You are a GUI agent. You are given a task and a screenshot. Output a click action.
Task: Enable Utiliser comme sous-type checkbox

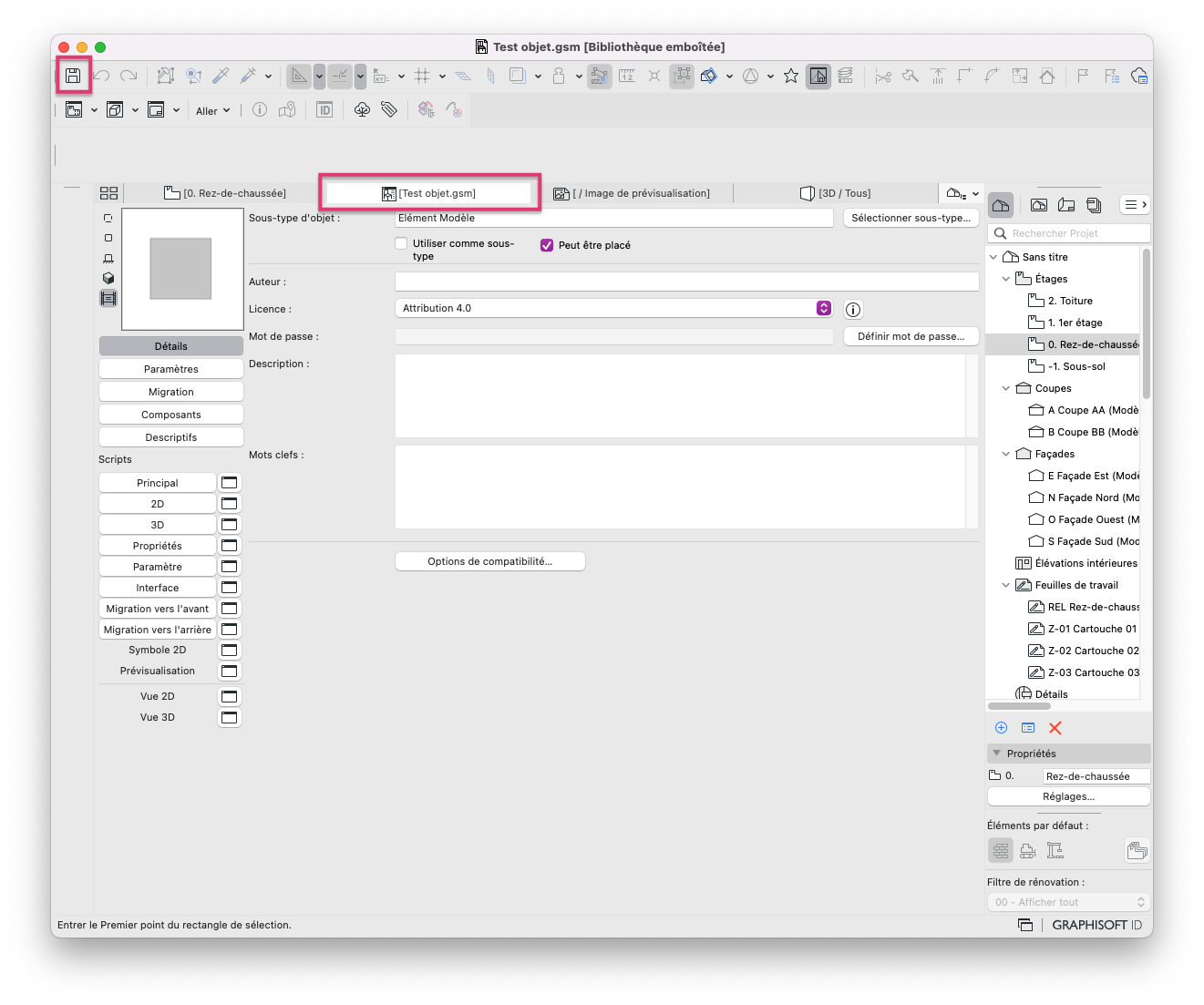tap(401, 243)
